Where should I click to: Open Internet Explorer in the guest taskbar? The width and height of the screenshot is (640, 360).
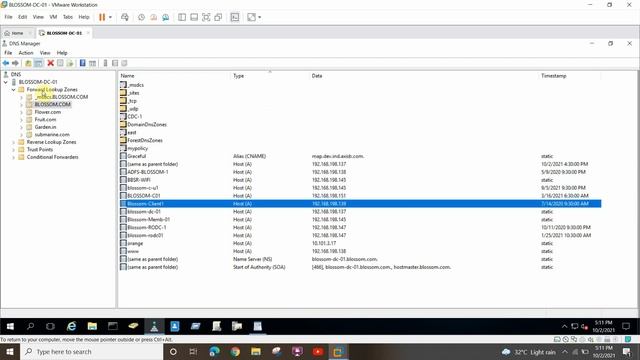pos(71,326)
